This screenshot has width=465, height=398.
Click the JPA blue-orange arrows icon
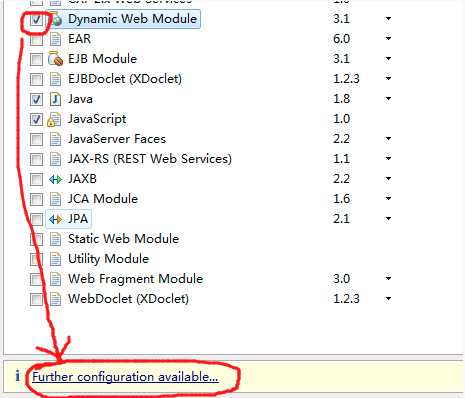coord(55,219)
